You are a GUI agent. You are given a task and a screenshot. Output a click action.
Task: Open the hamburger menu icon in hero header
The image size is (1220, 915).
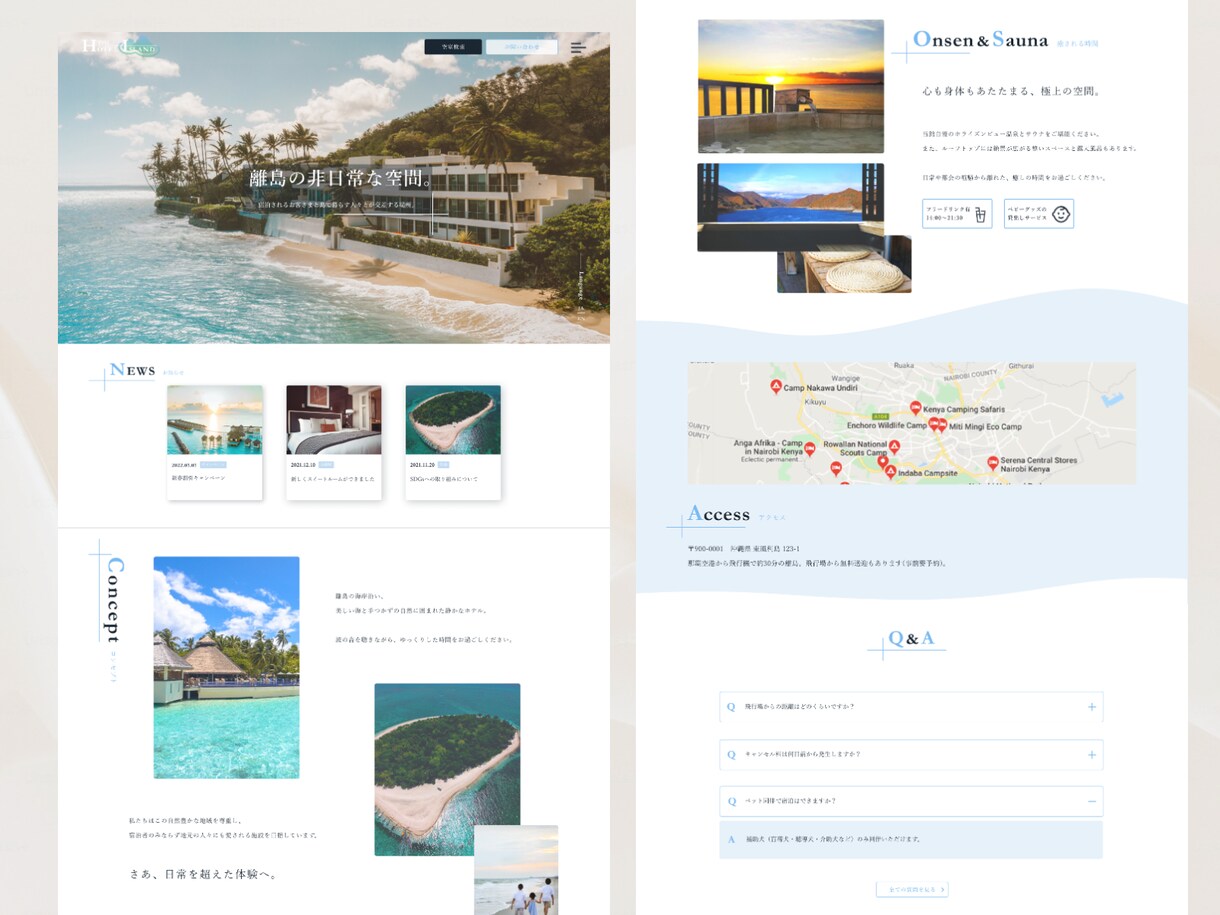[578, 47]
